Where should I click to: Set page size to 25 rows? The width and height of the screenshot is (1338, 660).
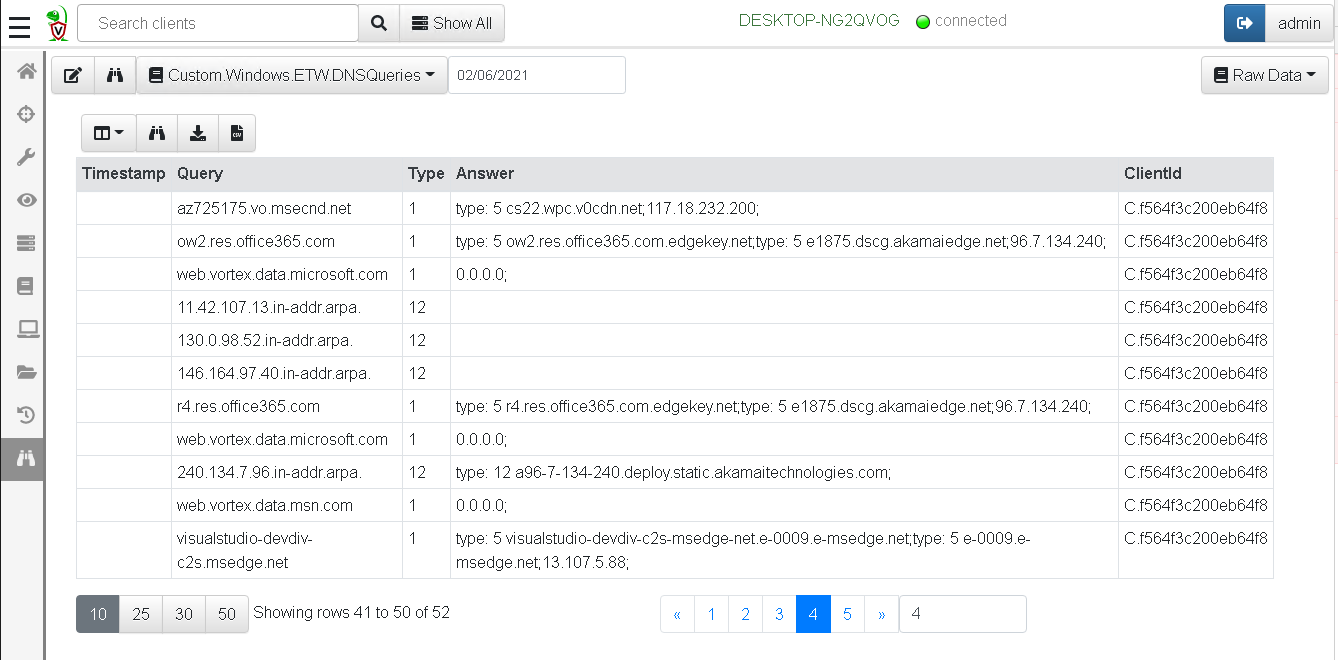point(140,613)
